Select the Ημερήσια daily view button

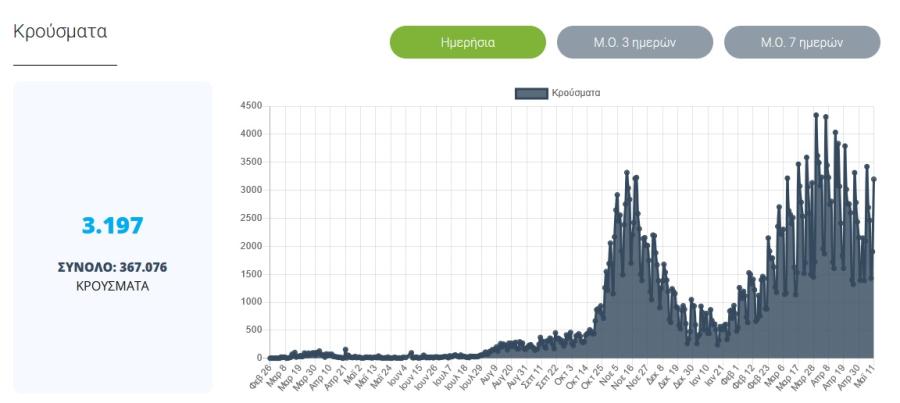(468, 42)
